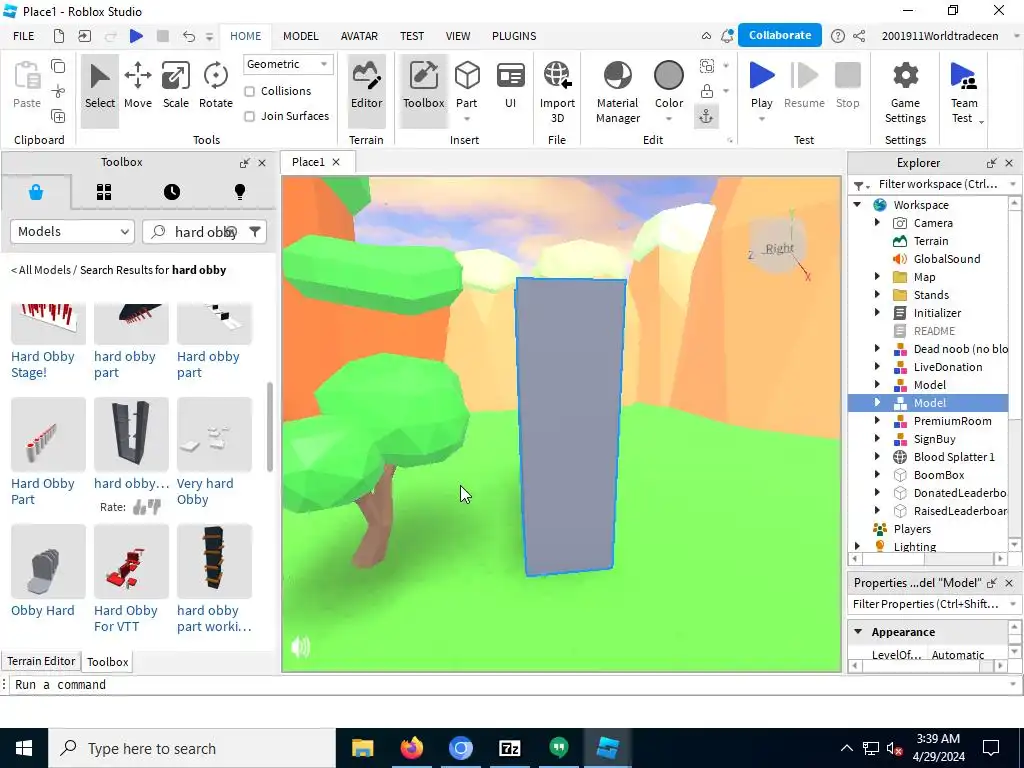Choose the Rotate tool
Viewport: 1024px width, 768px height.
tap(216, 86)
